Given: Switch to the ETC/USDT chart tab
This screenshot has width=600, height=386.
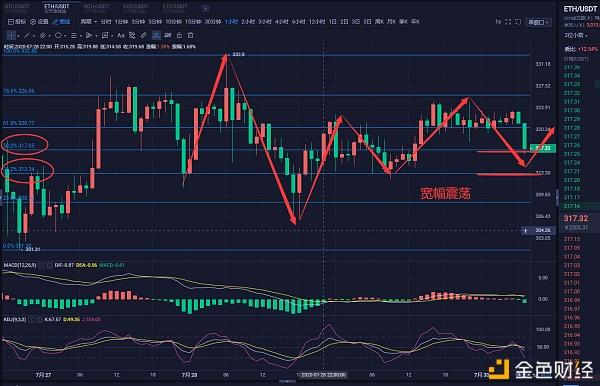Looking at the screenshot, I should [175, 8].
